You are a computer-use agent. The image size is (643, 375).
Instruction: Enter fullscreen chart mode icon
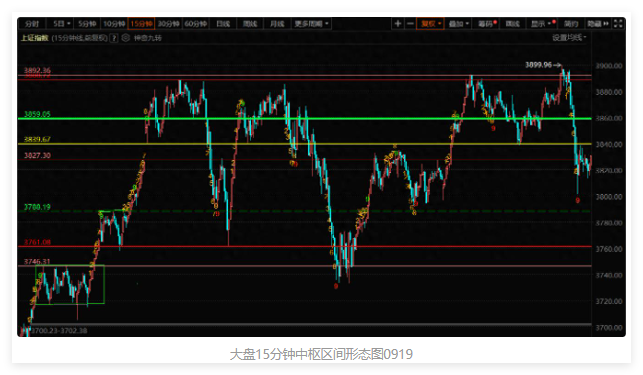618,24
